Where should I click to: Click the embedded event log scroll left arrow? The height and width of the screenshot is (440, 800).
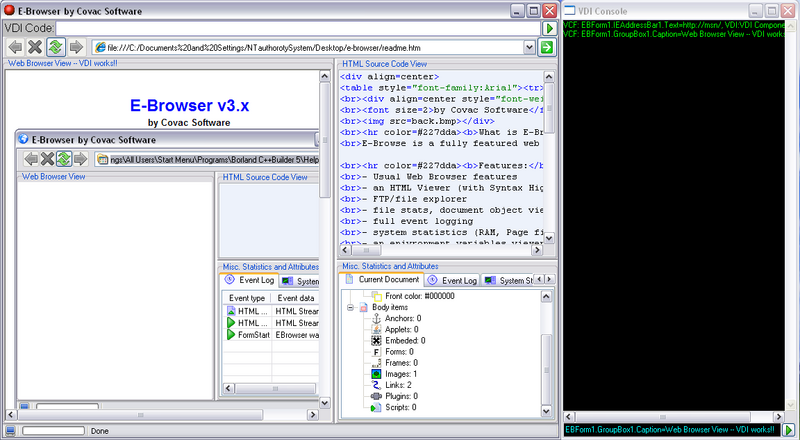[x=229, y=388]
